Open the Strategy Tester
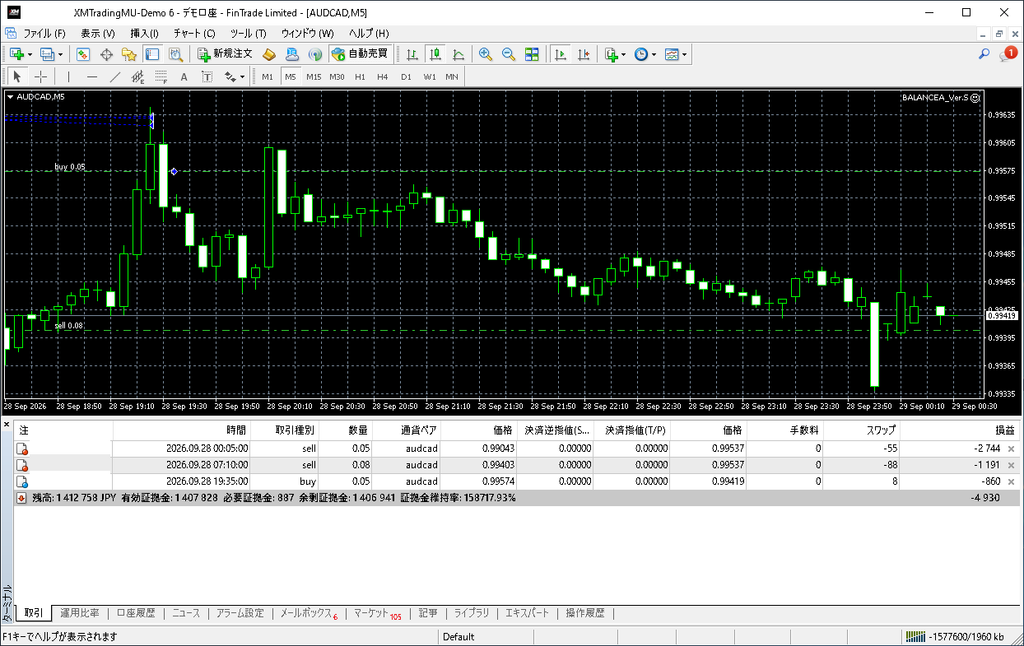Image resolution: width=1024 pixels, height=646 pixels. (176, 54)
